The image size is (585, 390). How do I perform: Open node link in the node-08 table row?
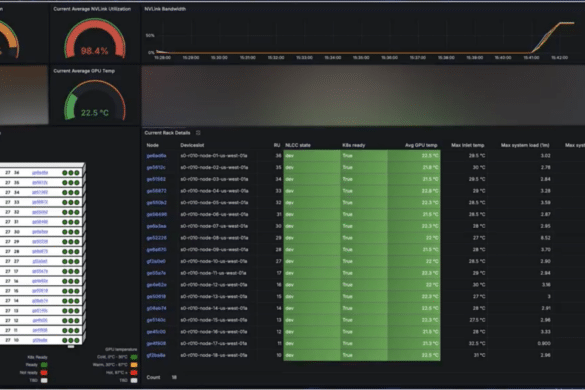pyautogui.click(x=156, y=238)
